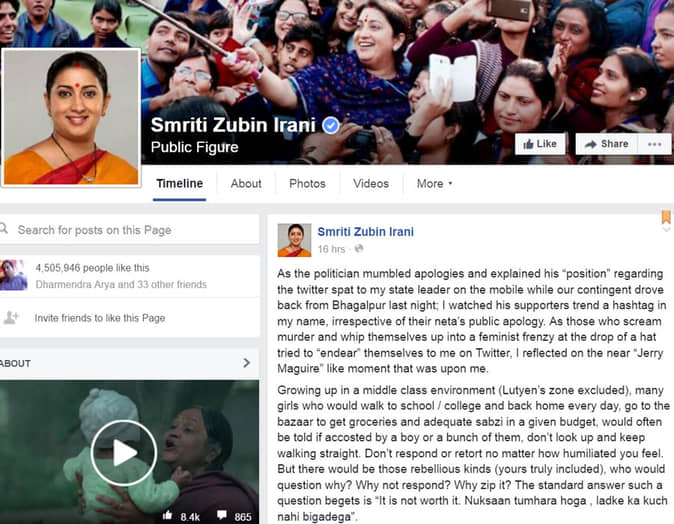The image size is (674, 524).
Task: Click the post author name Smriti Zubin Irani
Action: pos(365,232)
